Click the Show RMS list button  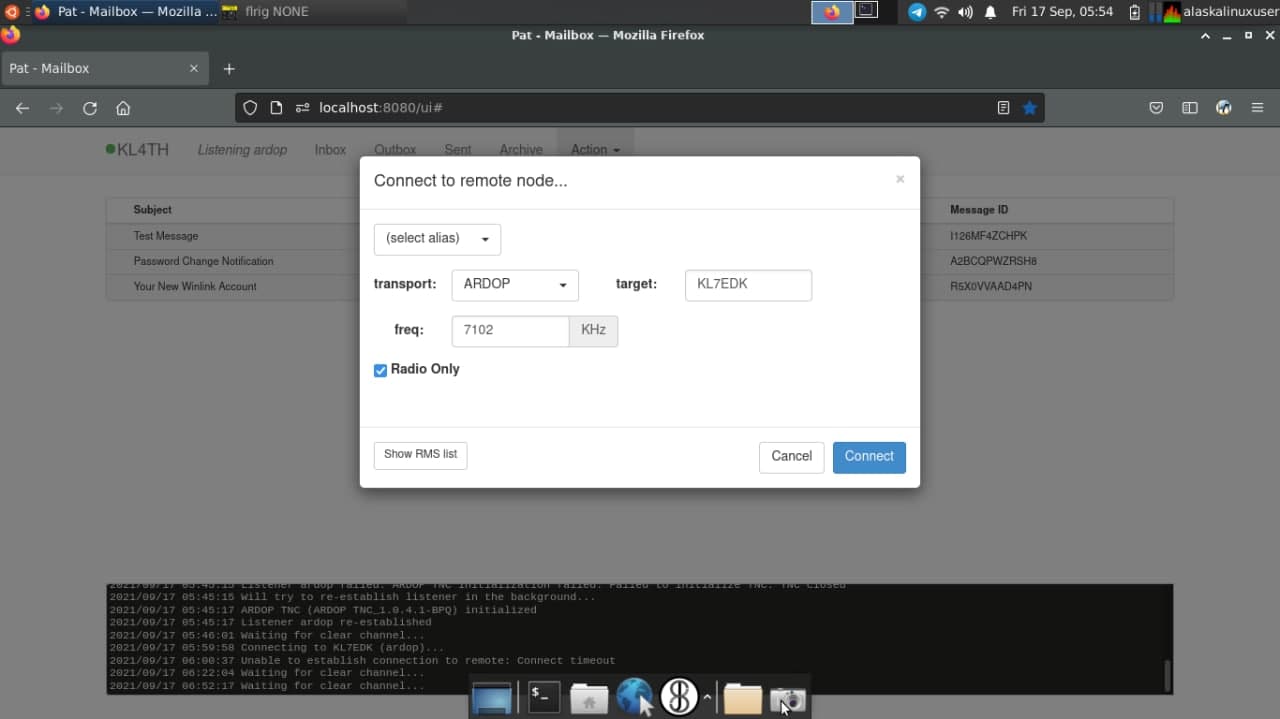420,455
